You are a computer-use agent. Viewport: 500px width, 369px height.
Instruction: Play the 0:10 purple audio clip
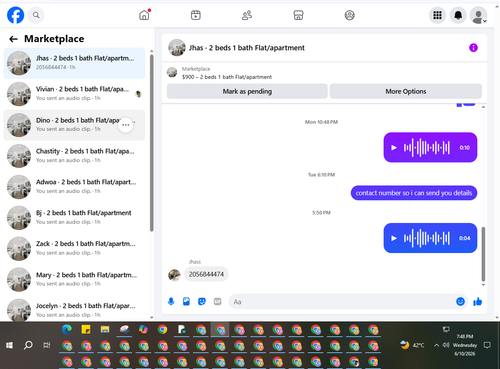pyautogui.click(x=394, y=147)
